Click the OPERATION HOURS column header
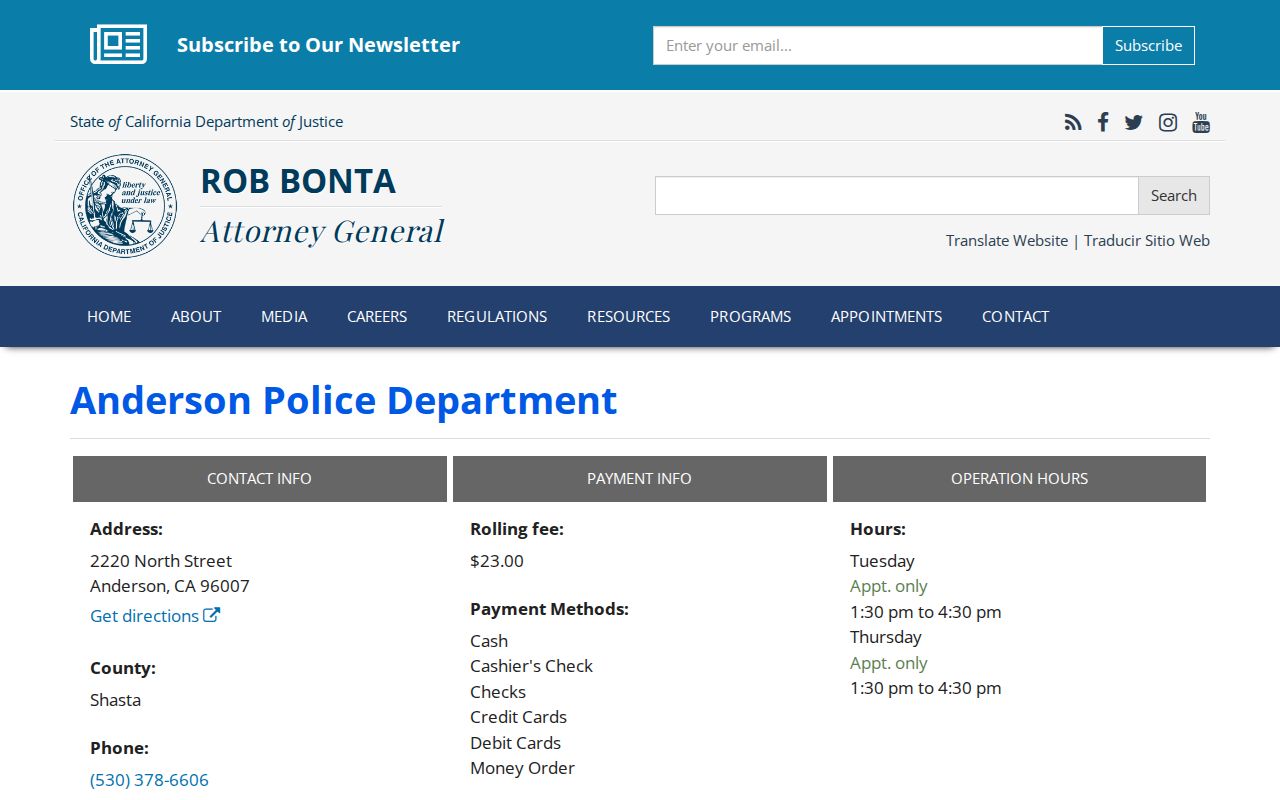This screenshot has height=800, width=1280. point(1019,479)
